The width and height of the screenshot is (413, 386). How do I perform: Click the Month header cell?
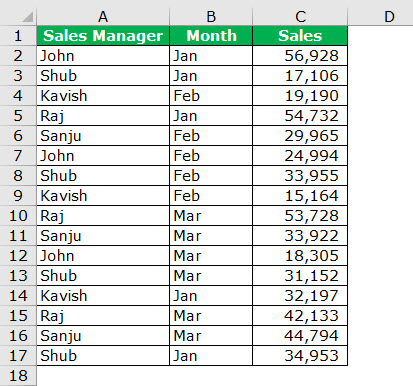211,36
